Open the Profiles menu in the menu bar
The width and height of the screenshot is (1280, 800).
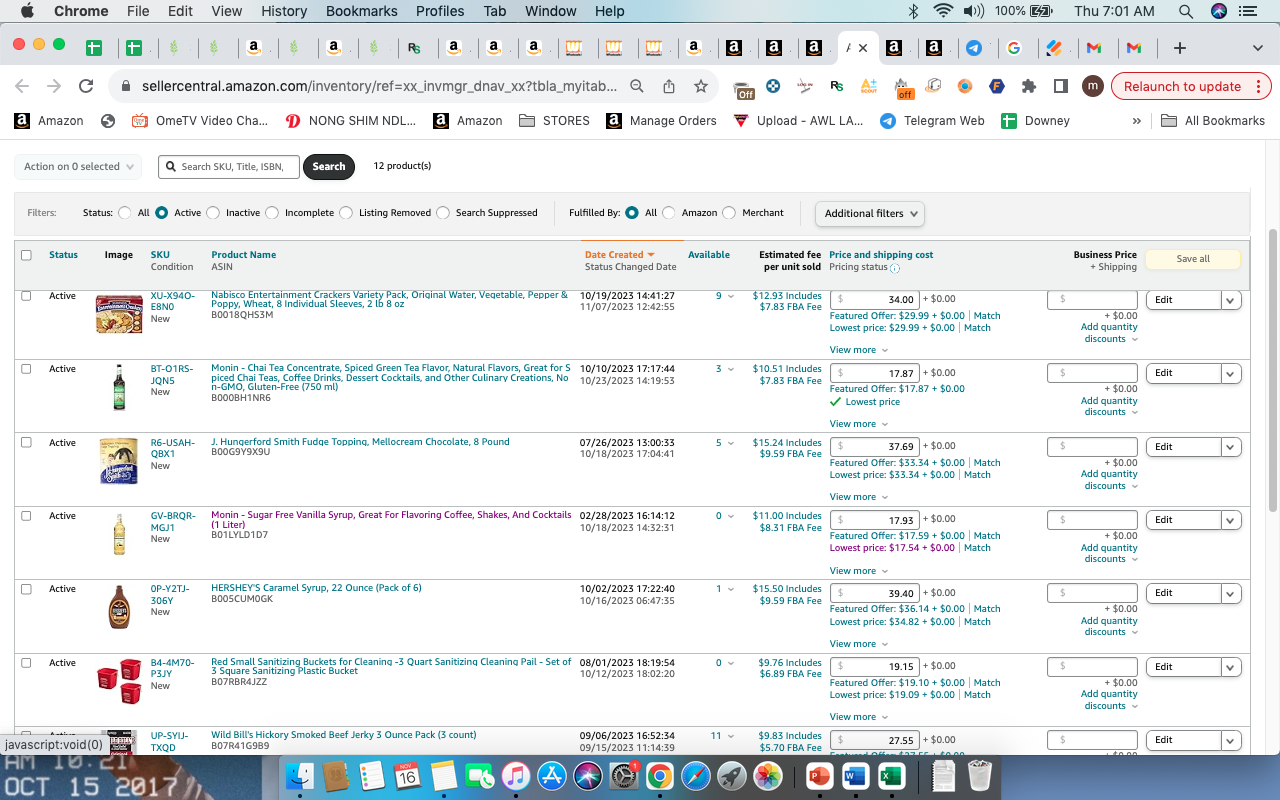(x=440, y=11)
